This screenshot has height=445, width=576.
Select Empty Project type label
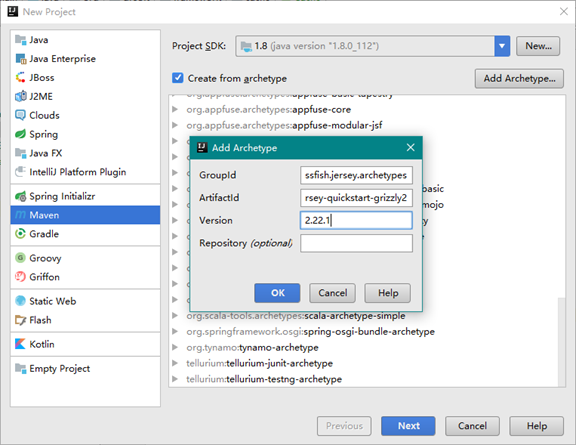[60, 368]
